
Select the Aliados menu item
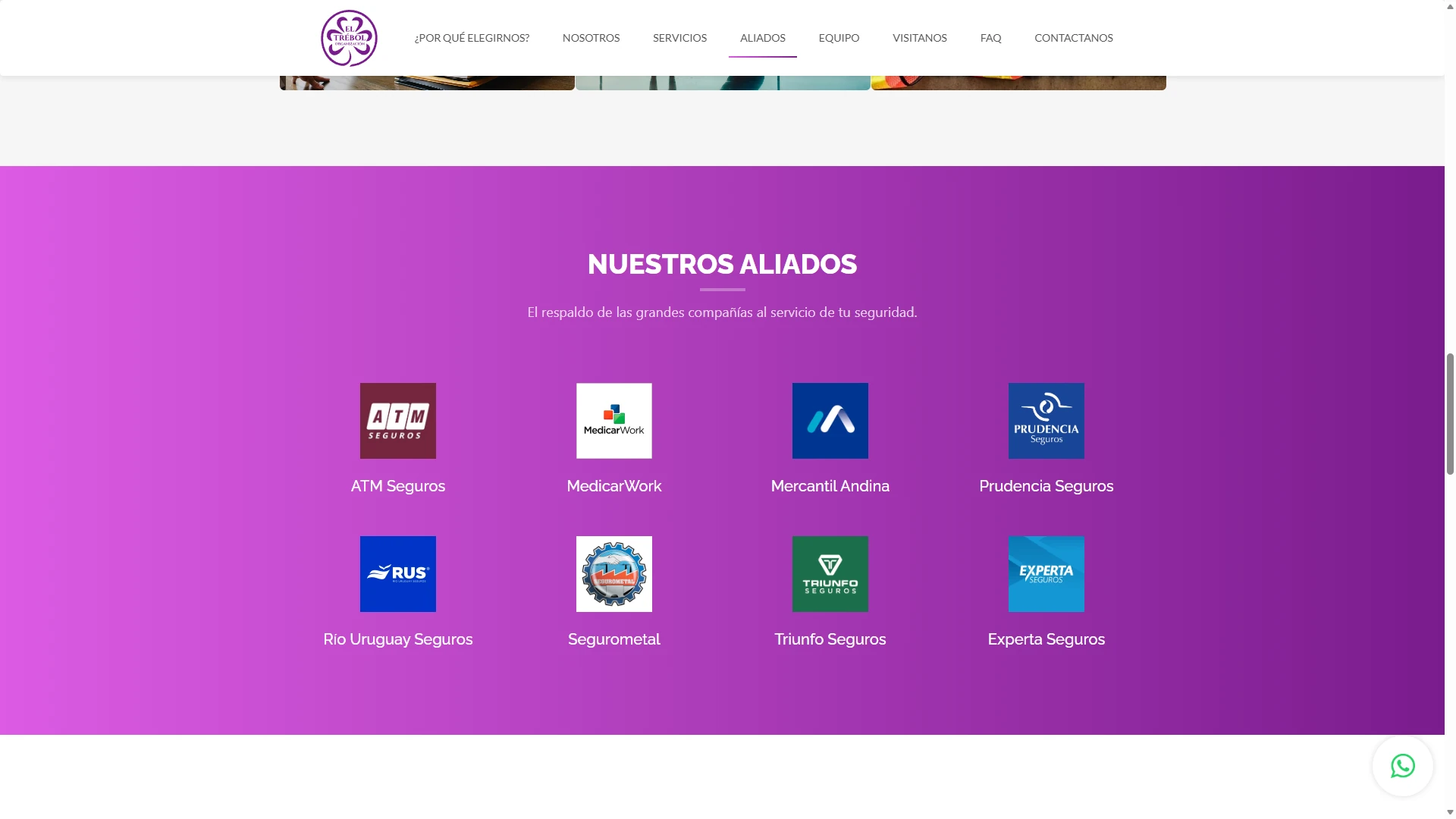(763, 38)
